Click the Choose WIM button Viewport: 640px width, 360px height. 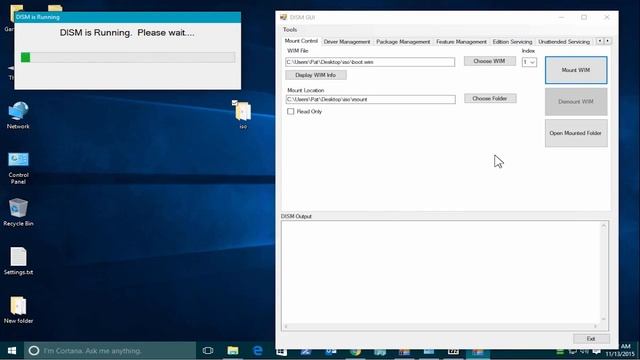[x=489, y=61]
